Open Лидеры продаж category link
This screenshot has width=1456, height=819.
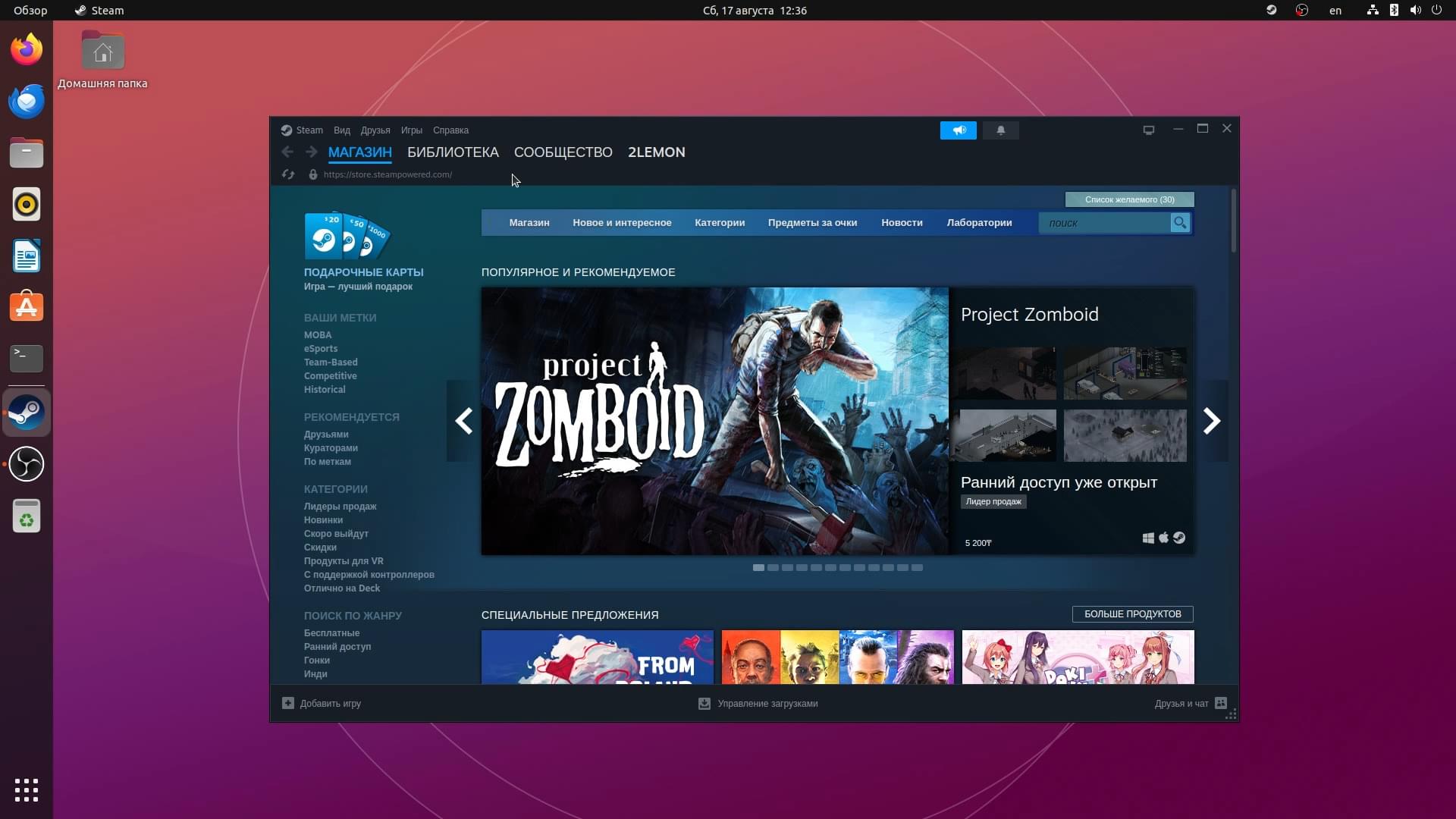click(x=340, y=507)
